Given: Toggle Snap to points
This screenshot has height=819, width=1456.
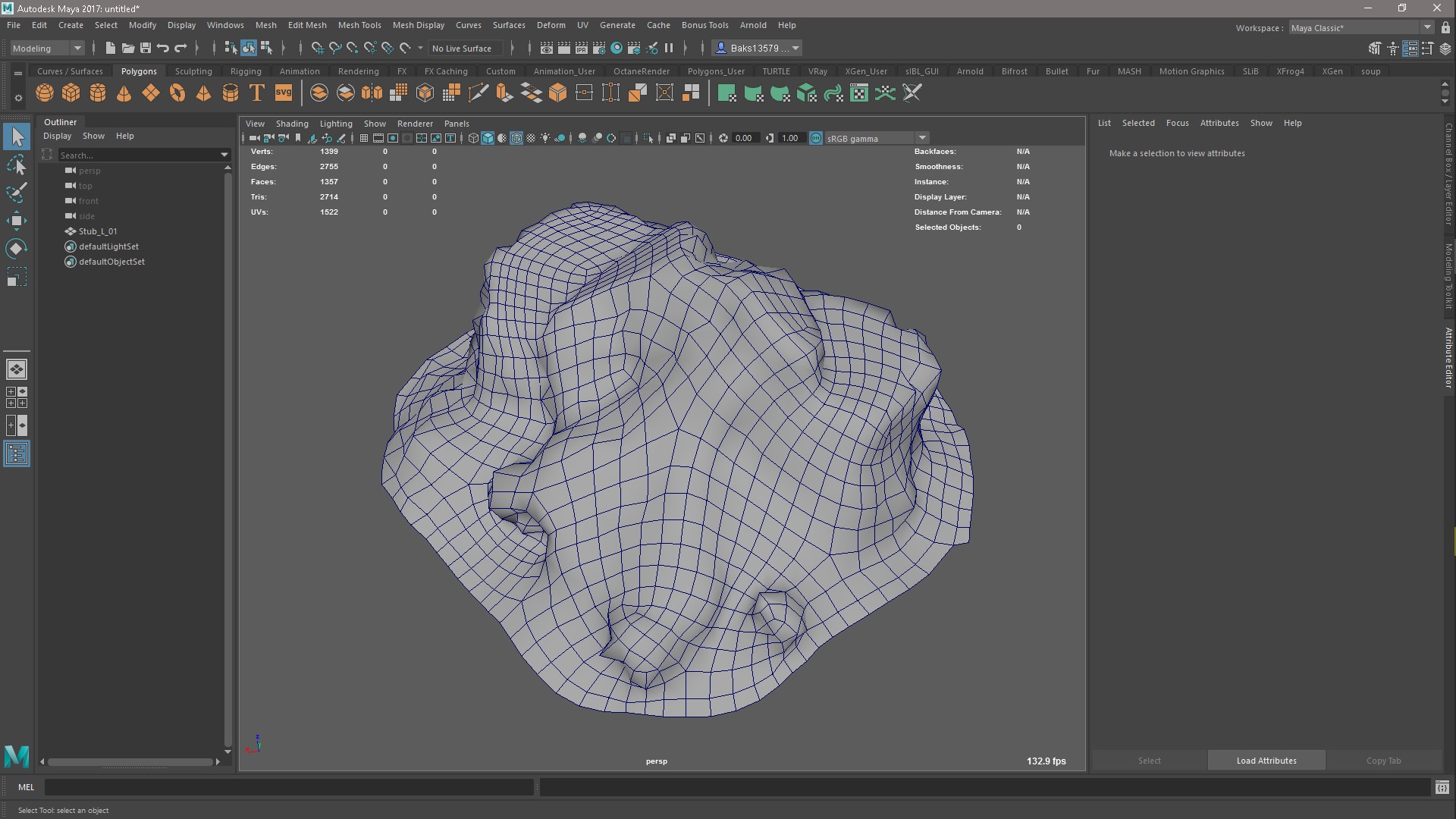Looking at the screenshot, I should [x=352, y=48].
